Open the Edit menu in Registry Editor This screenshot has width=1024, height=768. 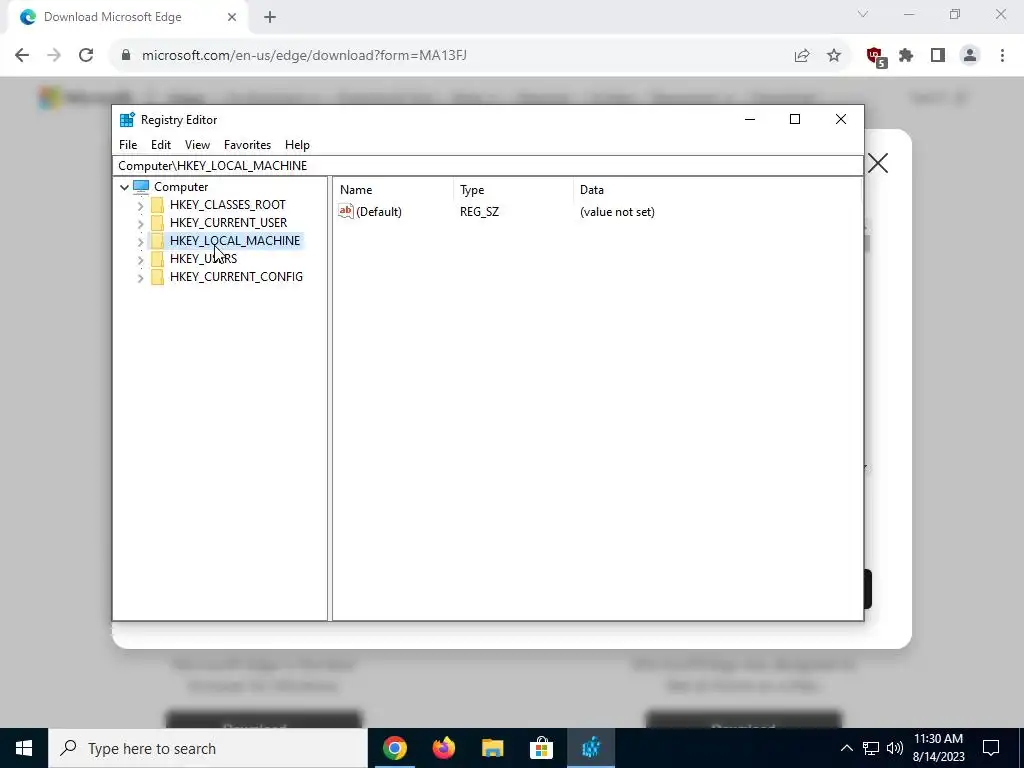pyautogui.click(x=161, y=145)
